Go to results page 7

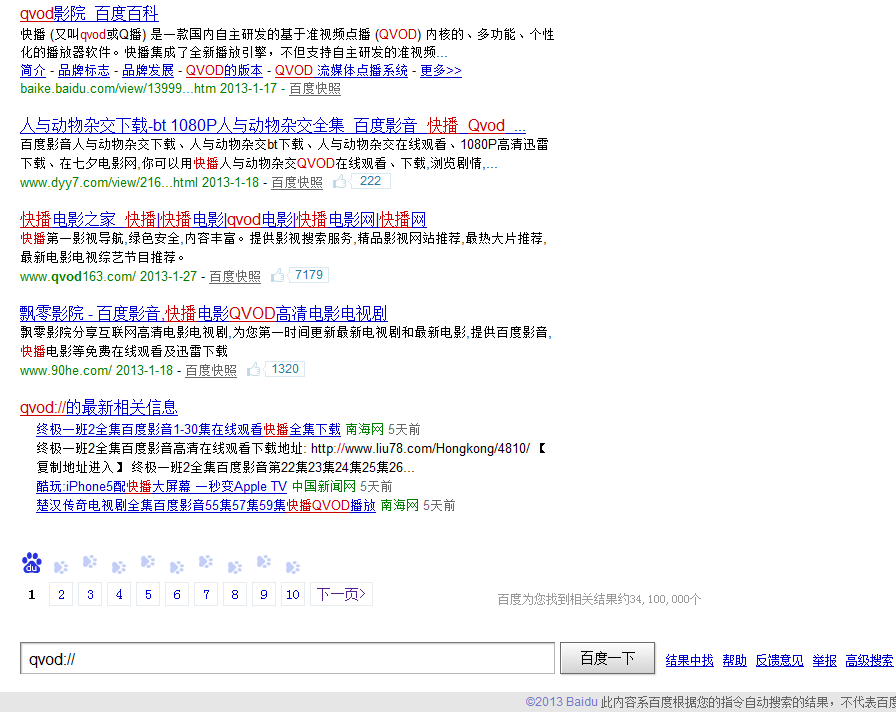[206, 594]
